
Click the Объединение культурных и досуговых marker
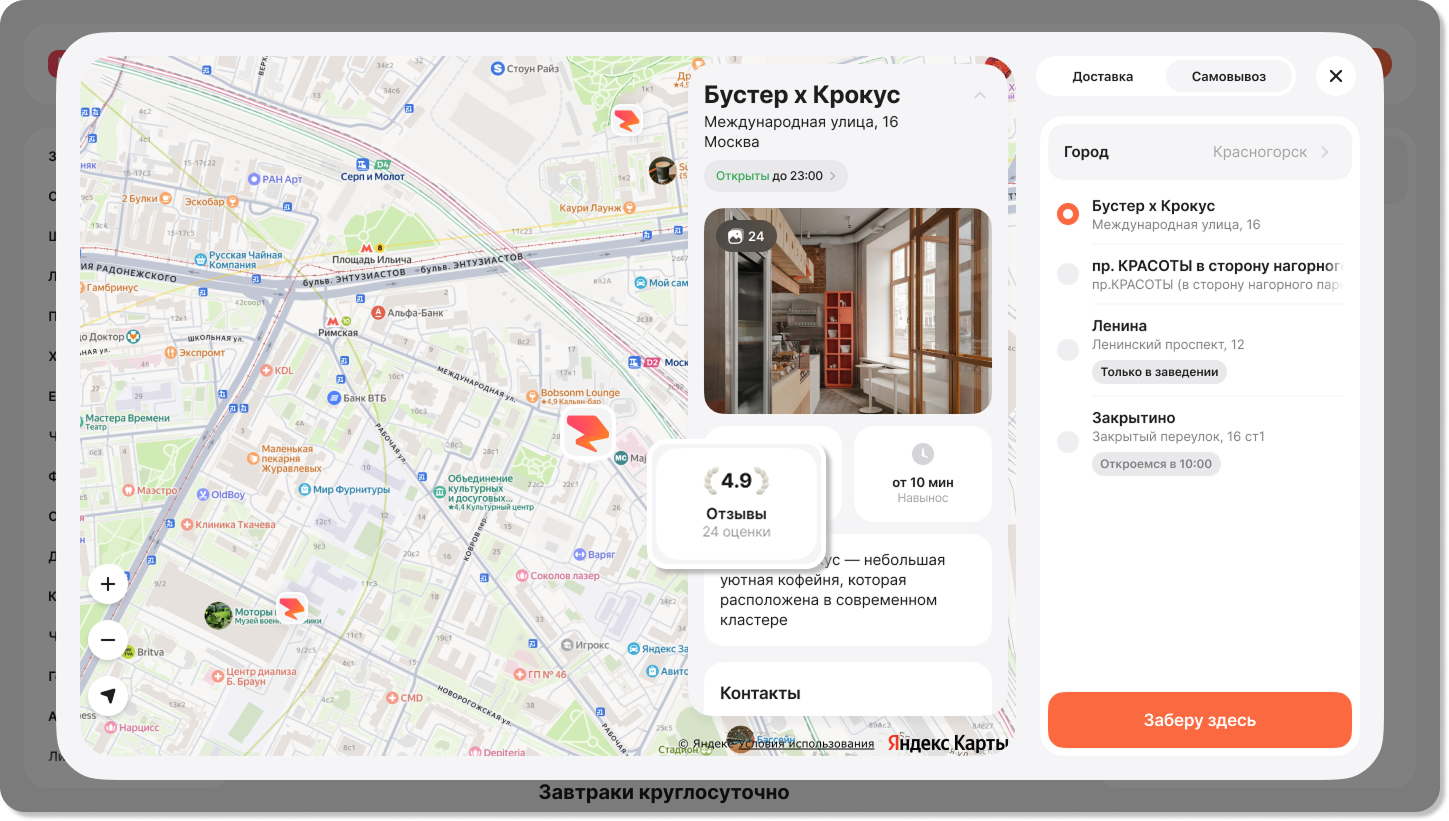pos(438,492)
